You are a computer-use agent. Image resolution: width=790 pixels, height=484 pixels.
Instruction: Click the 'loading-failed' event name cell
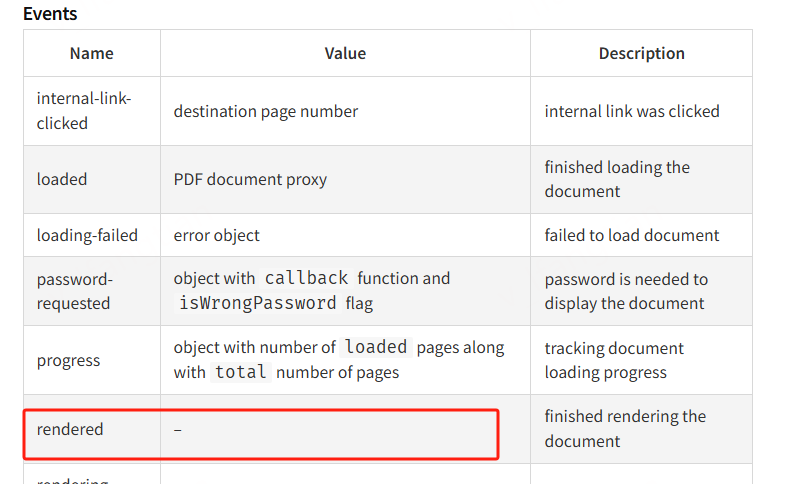(x=92, y=235)
